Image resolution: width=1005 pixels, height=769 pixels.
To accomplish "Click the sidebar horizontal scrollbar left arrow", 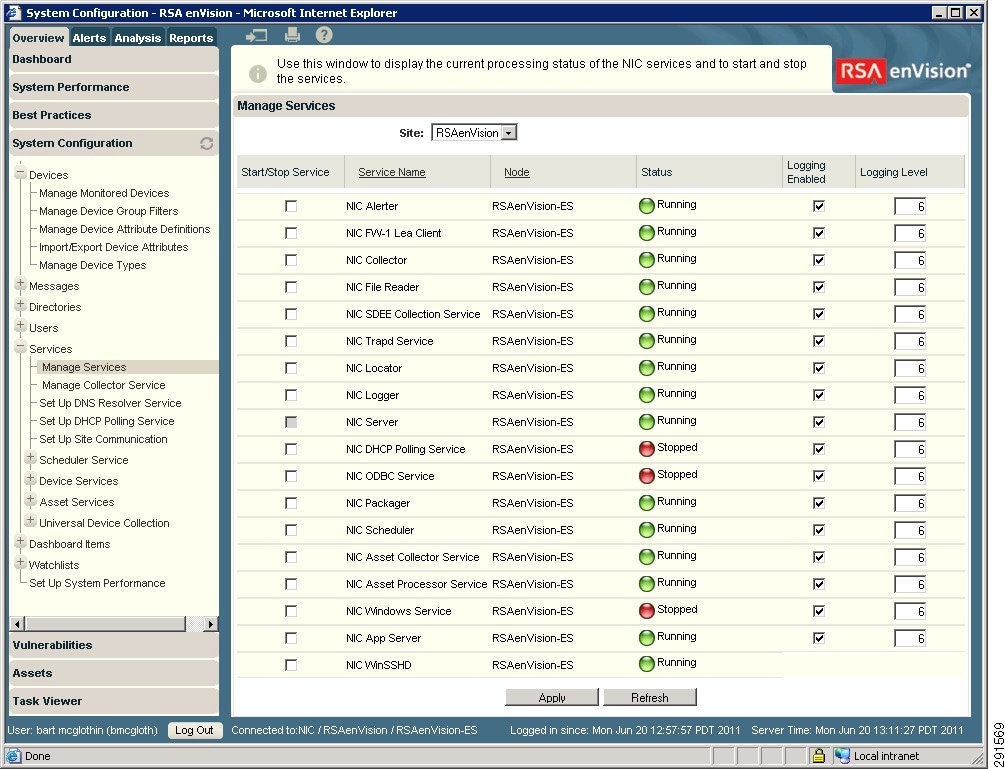I will (x=18, y=624).
